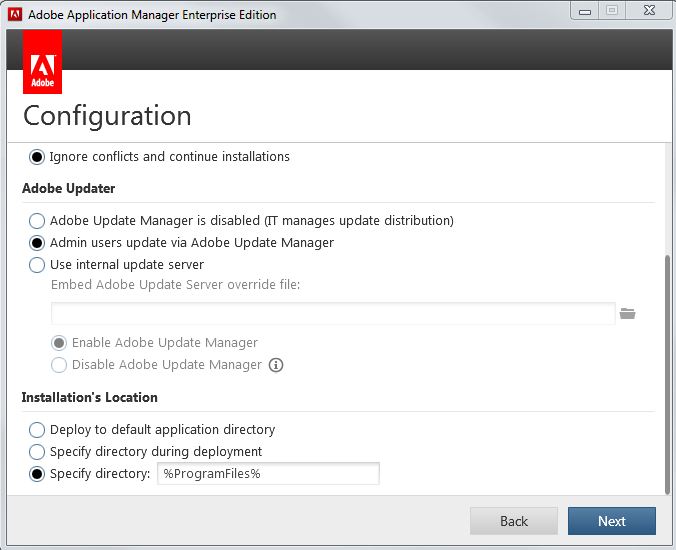Click the %ProgramFiles% directory text field
The height and width of the screenshot is (550, 676).
pos(268,474)
